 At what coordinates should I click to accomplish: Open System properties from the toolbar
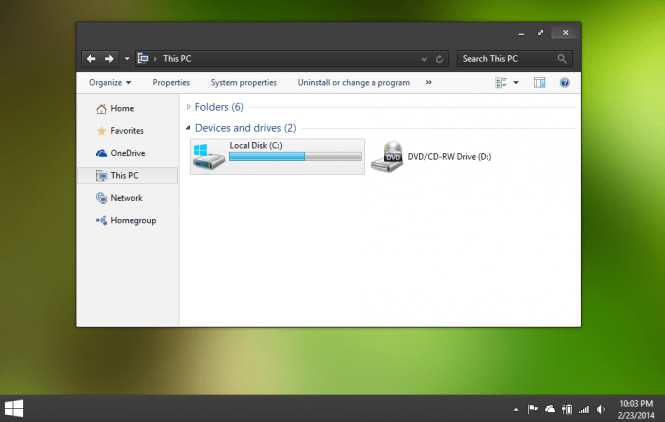pyautogui.click(x=243, y=83)
